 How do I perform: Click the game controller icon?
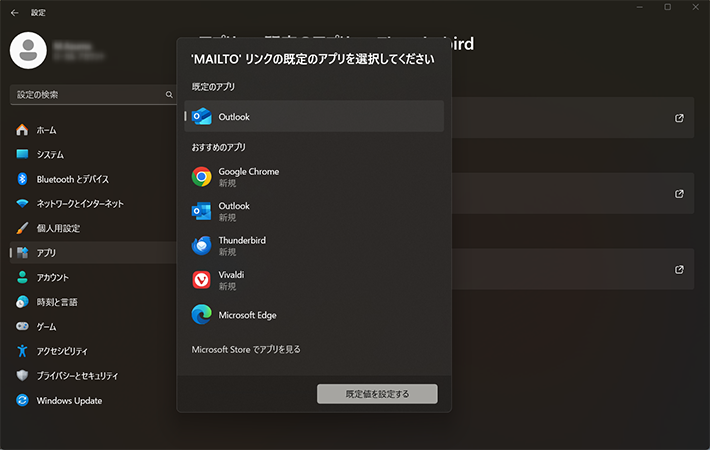coord(22,326)
